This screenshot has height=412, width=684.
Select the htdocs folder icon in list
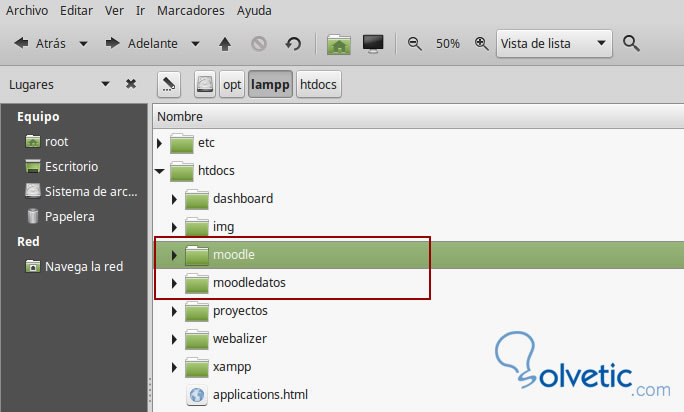pyautogui.click(x=181, y=171)
